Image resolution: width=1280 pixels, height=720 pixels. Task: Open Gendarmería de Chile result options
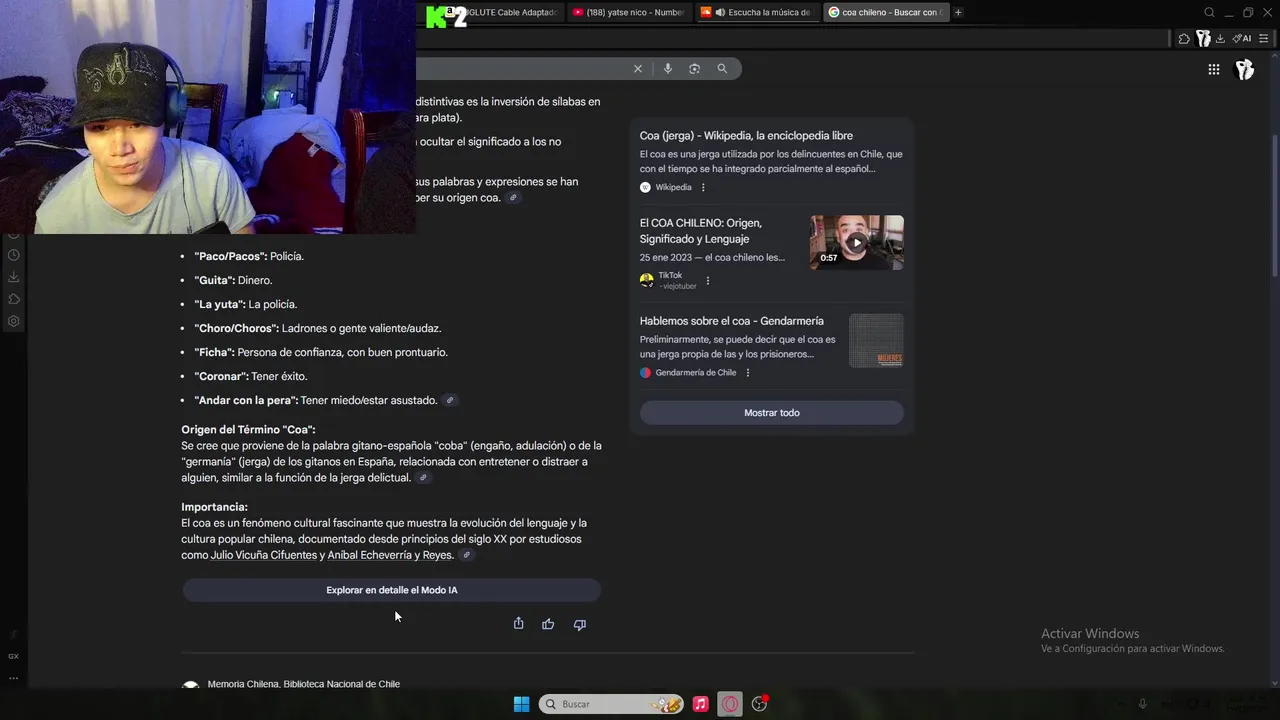[x=748, y=373]
